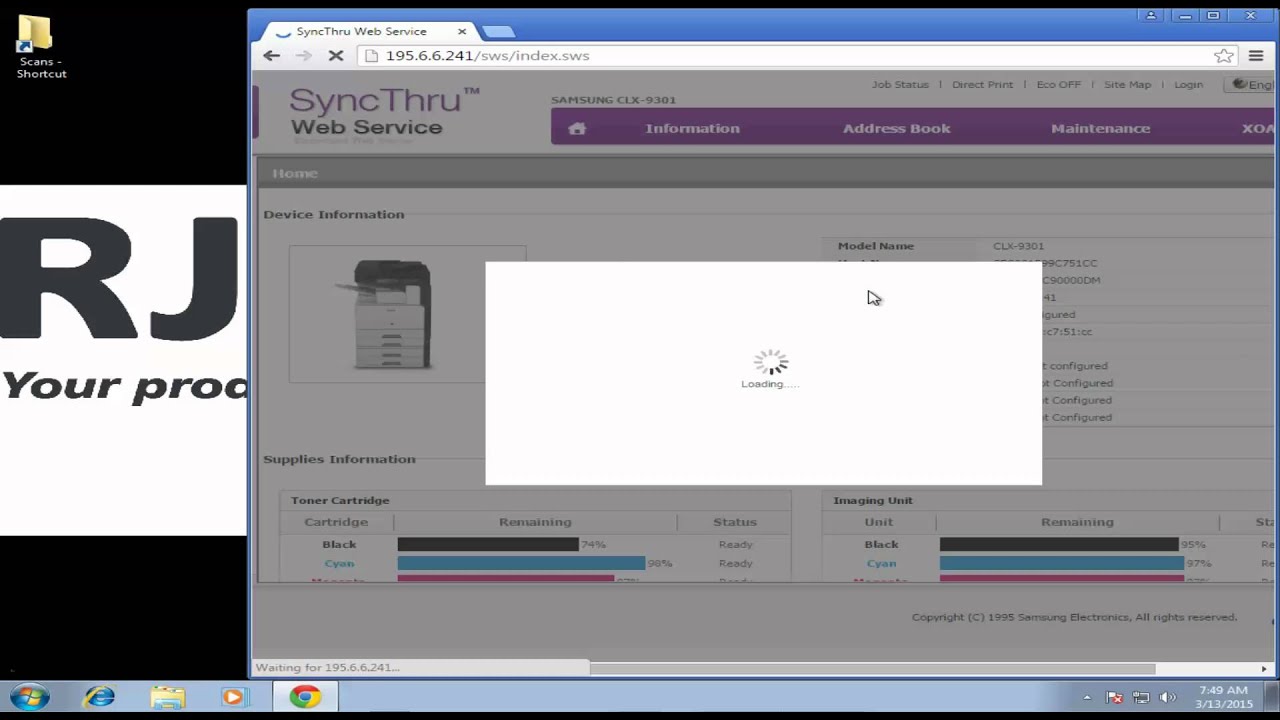Open the Information menu
1280x720 pixels.
coord(692,128)
